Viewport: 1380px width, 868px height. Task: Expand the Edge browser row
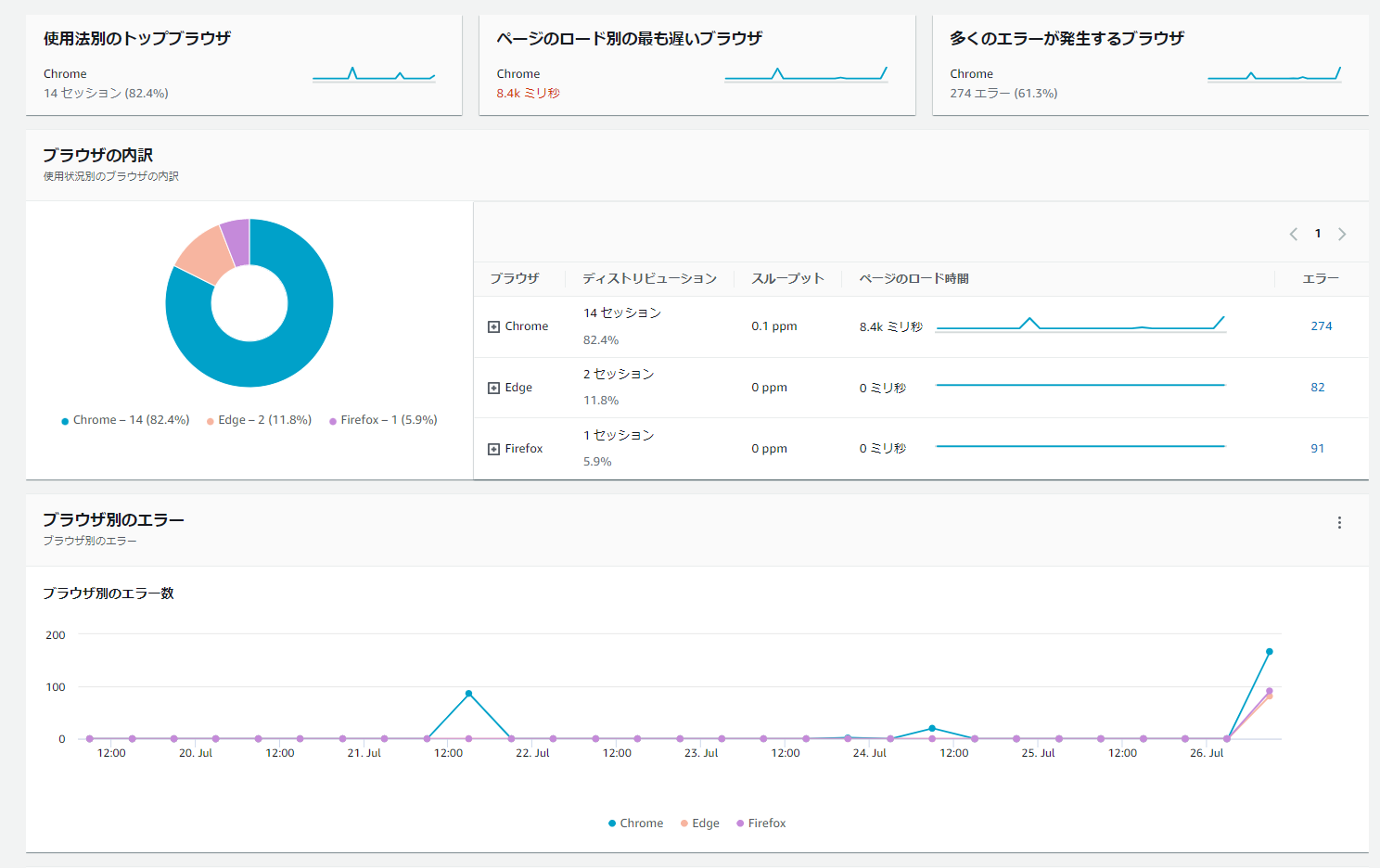tap(493, 388)
